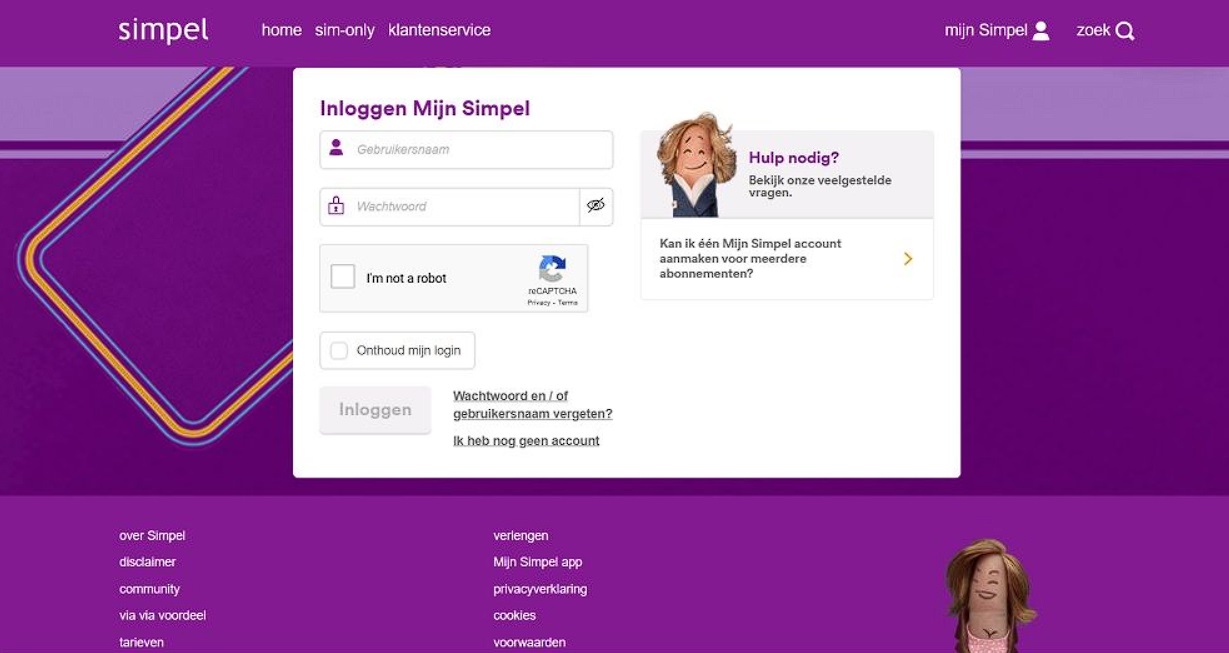The image size is (1229, 653).
Task: Toggle password visibility eye icon
Action: coord(596,206)
